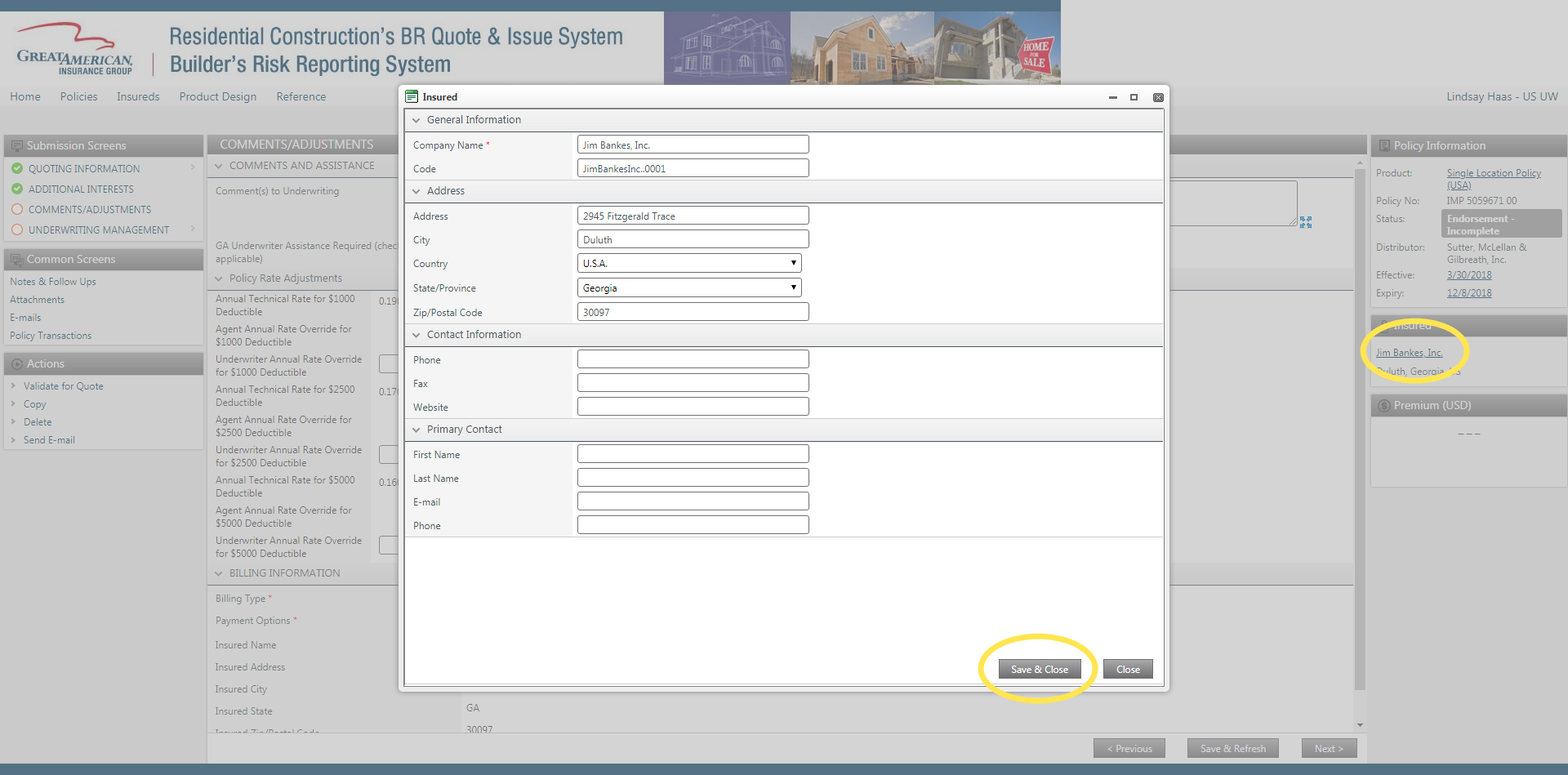Maximize the Insured dialog window
Screen dimensions: 1568x775
[x=1134, y=97]
